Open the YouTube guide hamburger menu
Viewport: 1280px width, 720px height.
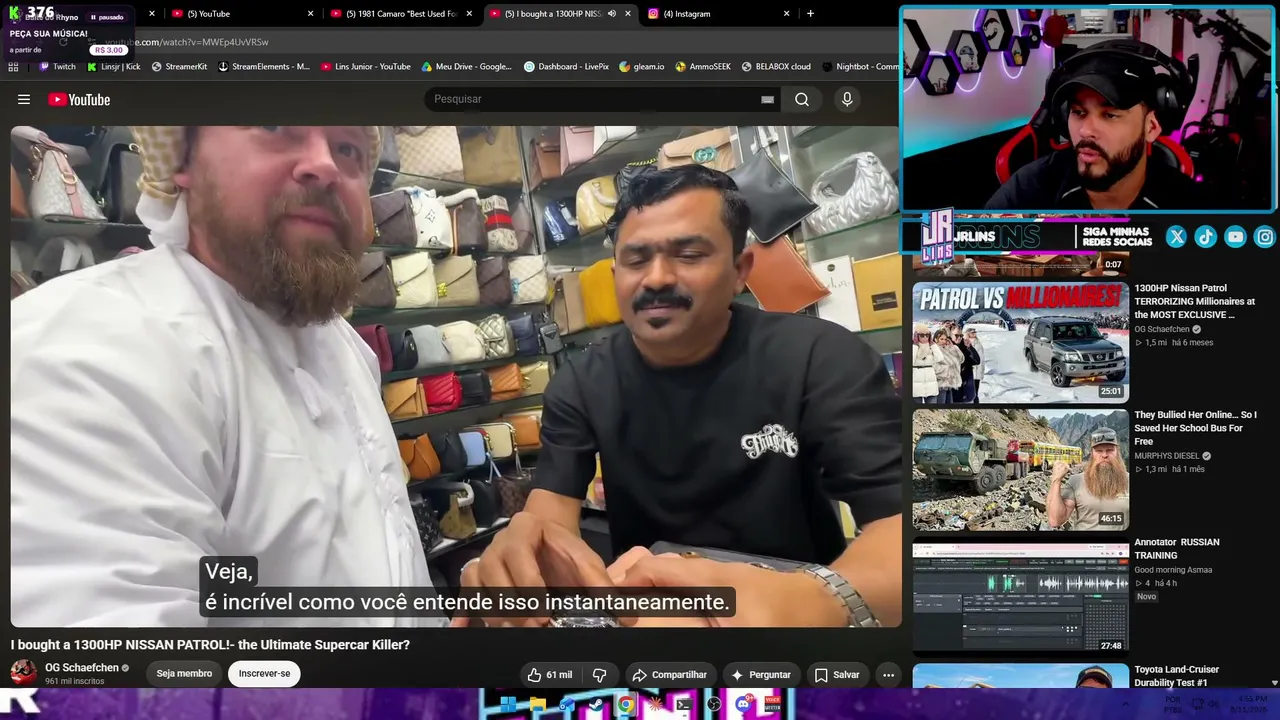click(x=24, y=99)
